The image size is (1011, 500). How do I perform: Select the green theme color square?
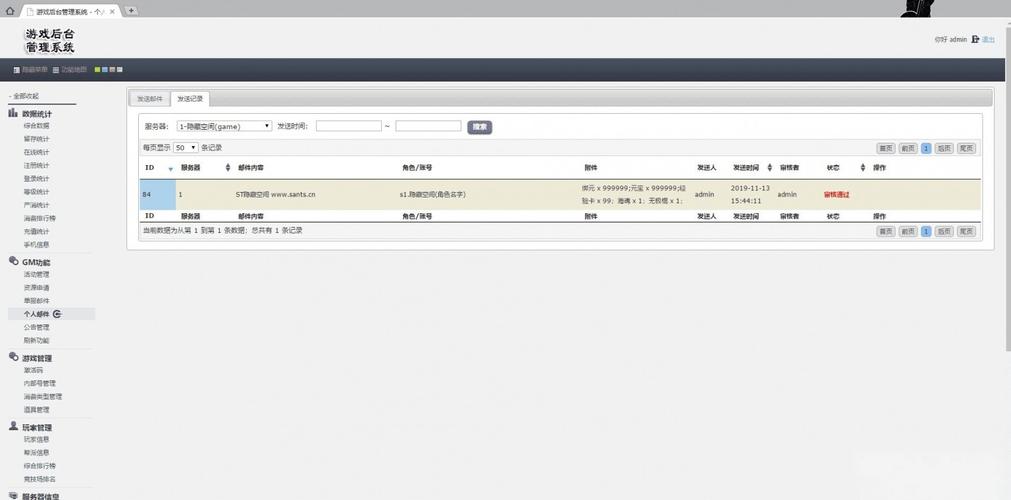coord(97,70)
